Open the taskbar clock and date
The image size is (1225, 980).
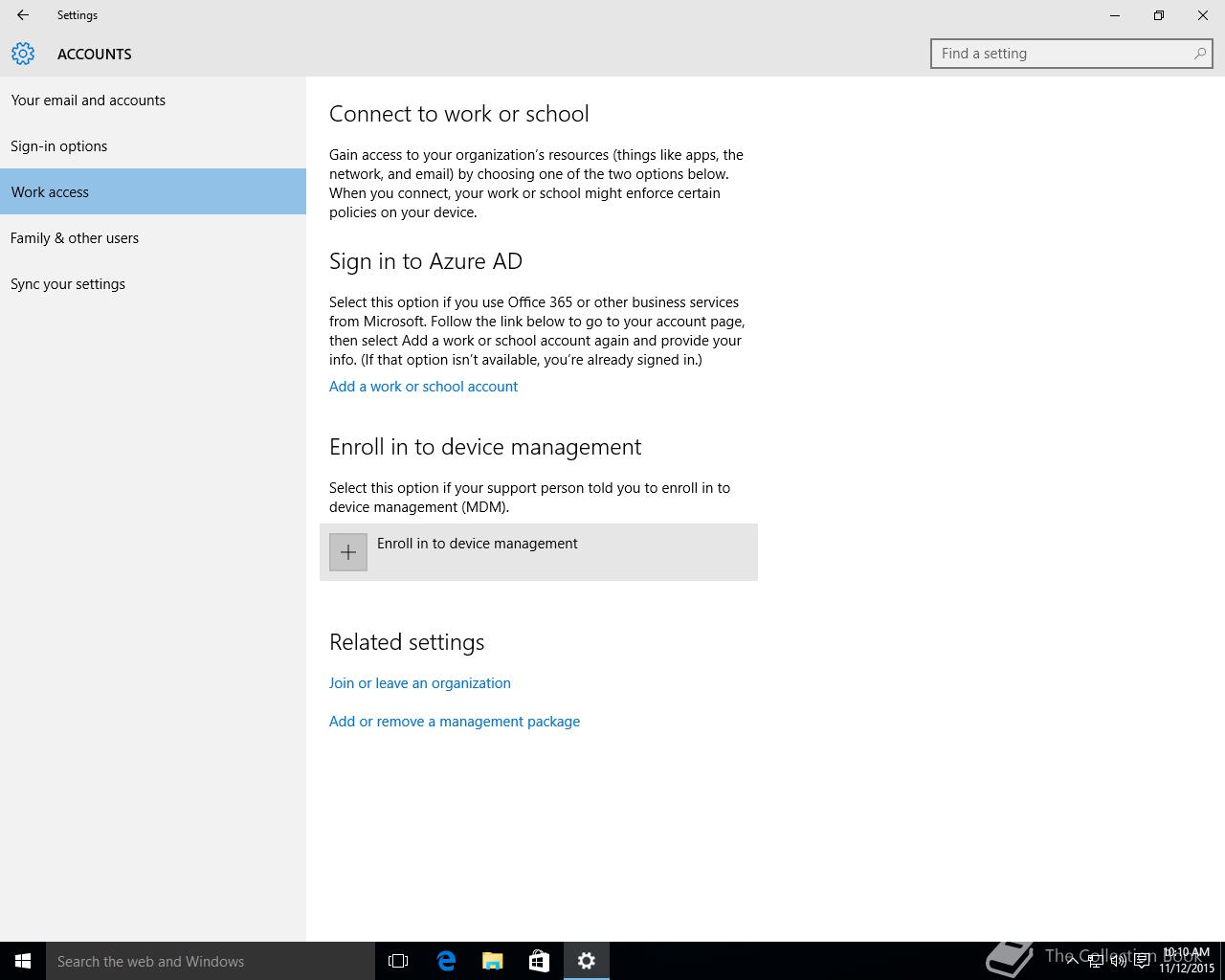(x=1186, y=961)
